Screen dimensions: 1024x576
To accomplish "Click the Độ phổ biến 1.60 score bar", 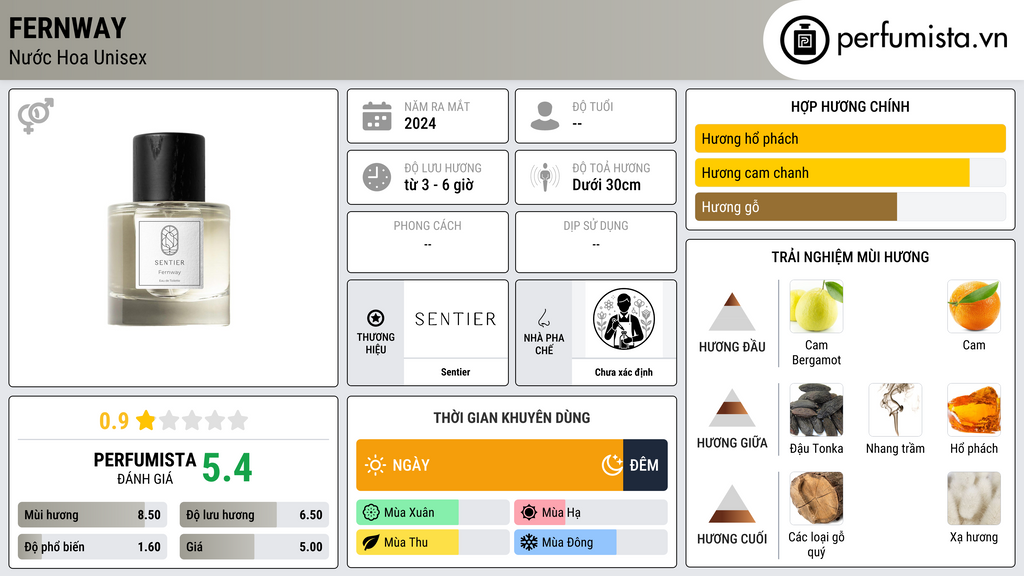I will (93, 547).
